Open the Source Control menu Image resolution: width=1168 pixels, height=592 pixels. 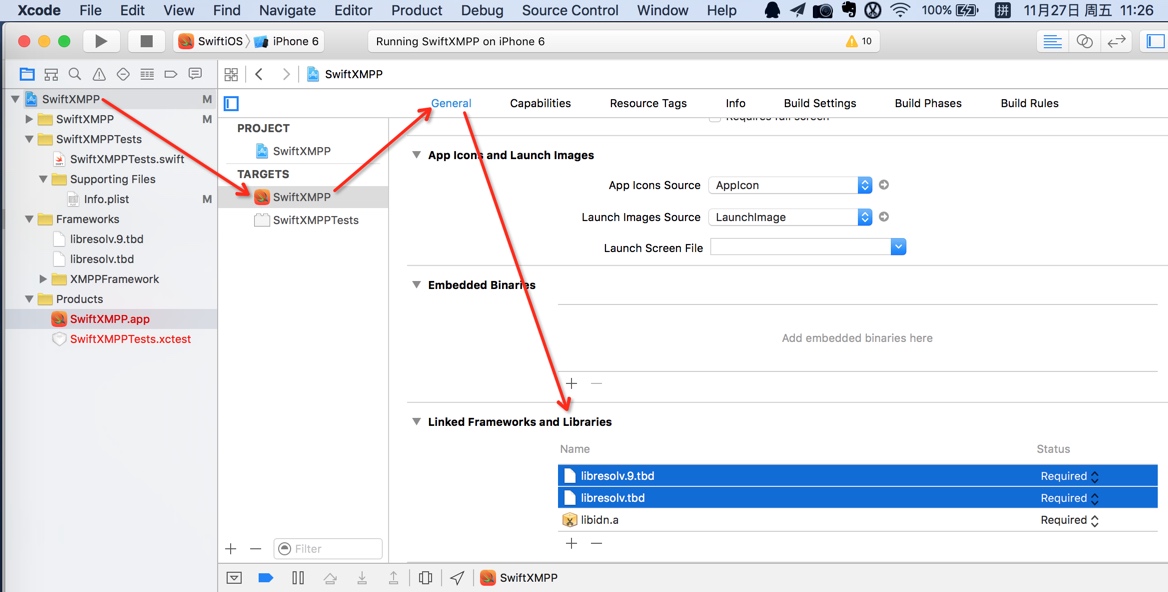tap(570, 10)
